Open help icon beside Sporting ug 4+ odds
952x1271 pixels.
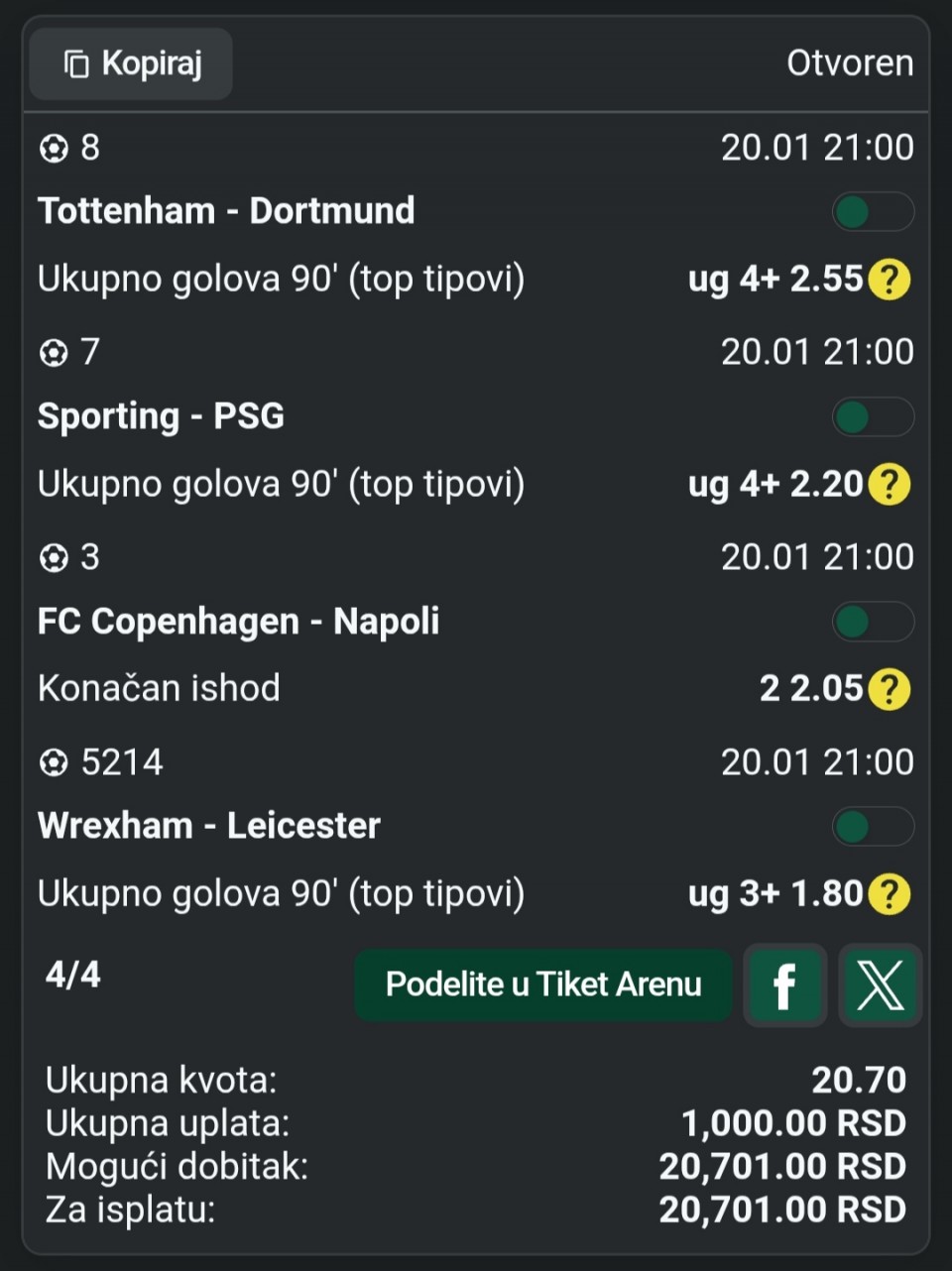889,485
